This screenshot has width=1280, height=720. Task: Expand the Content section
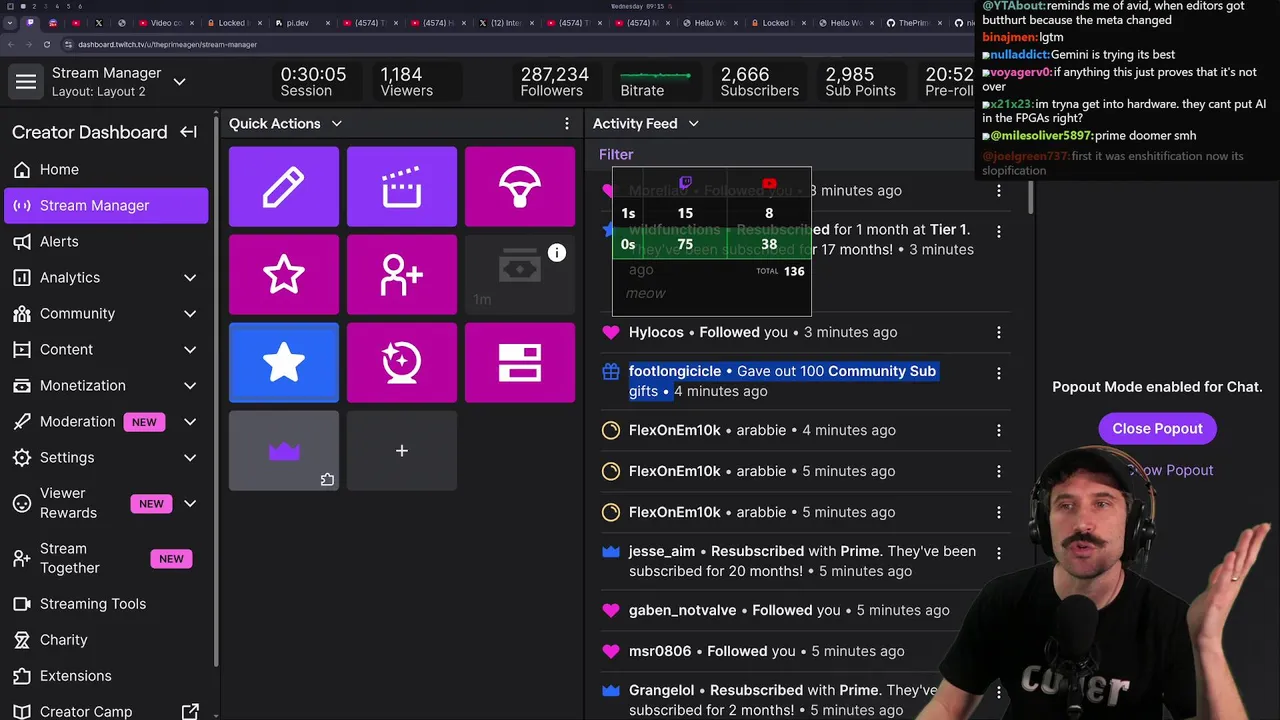point(190,349)
